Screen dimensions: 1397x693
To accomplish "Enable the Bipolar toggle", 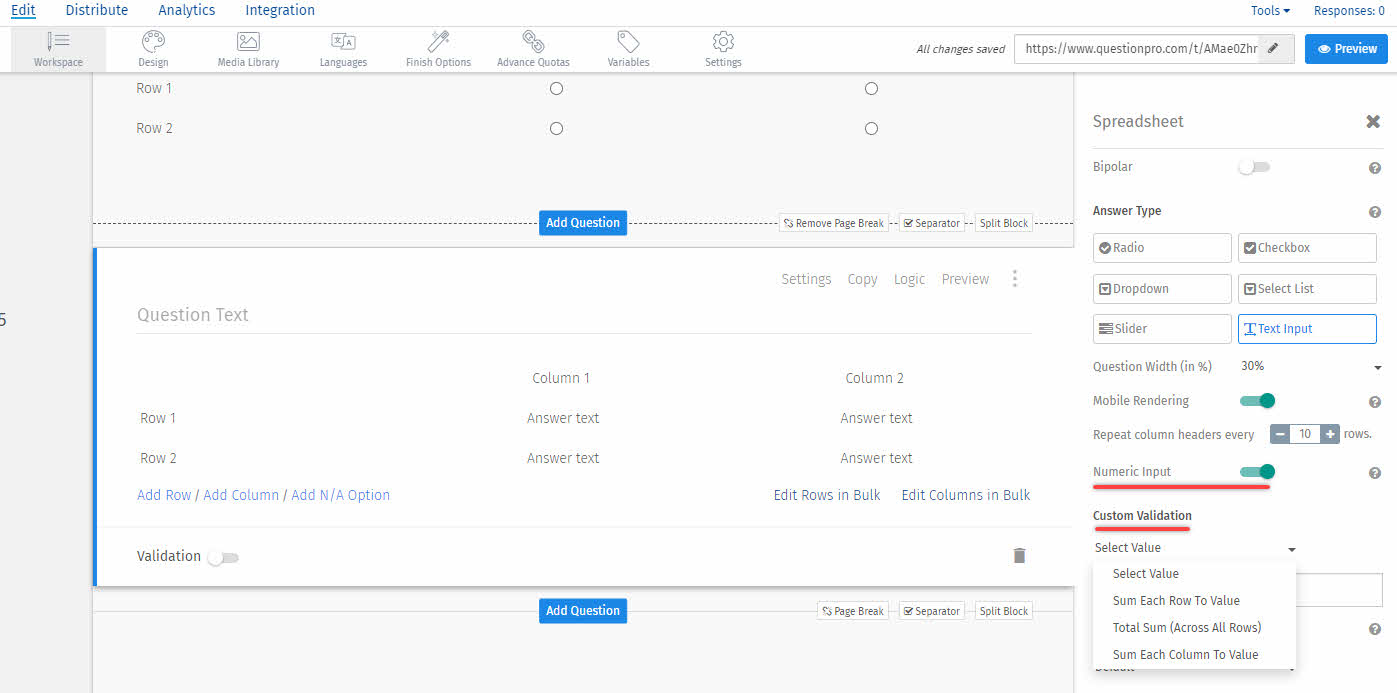I will click(x=1254, y=167).
